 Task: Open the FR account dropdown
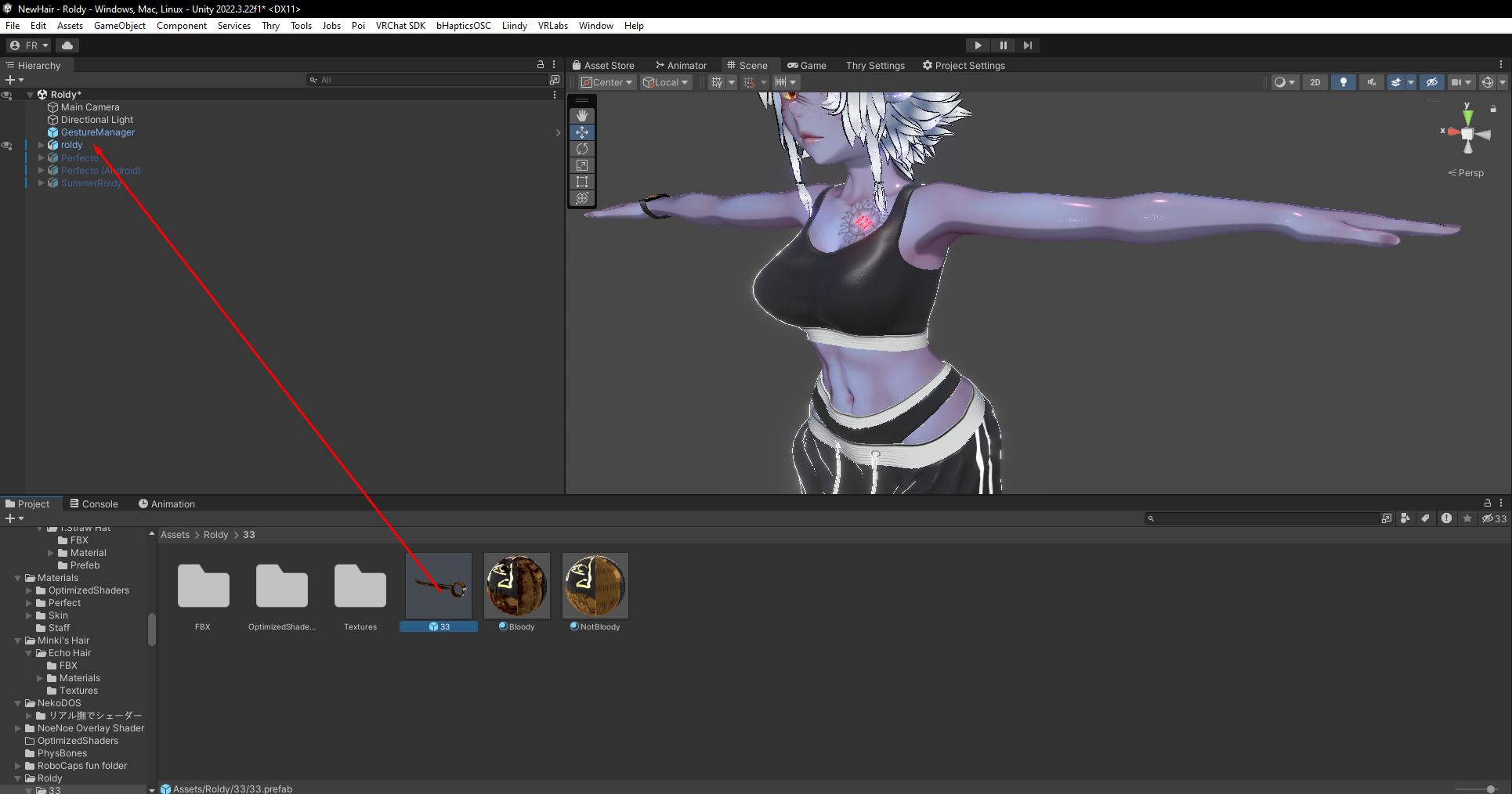point(29,45)
